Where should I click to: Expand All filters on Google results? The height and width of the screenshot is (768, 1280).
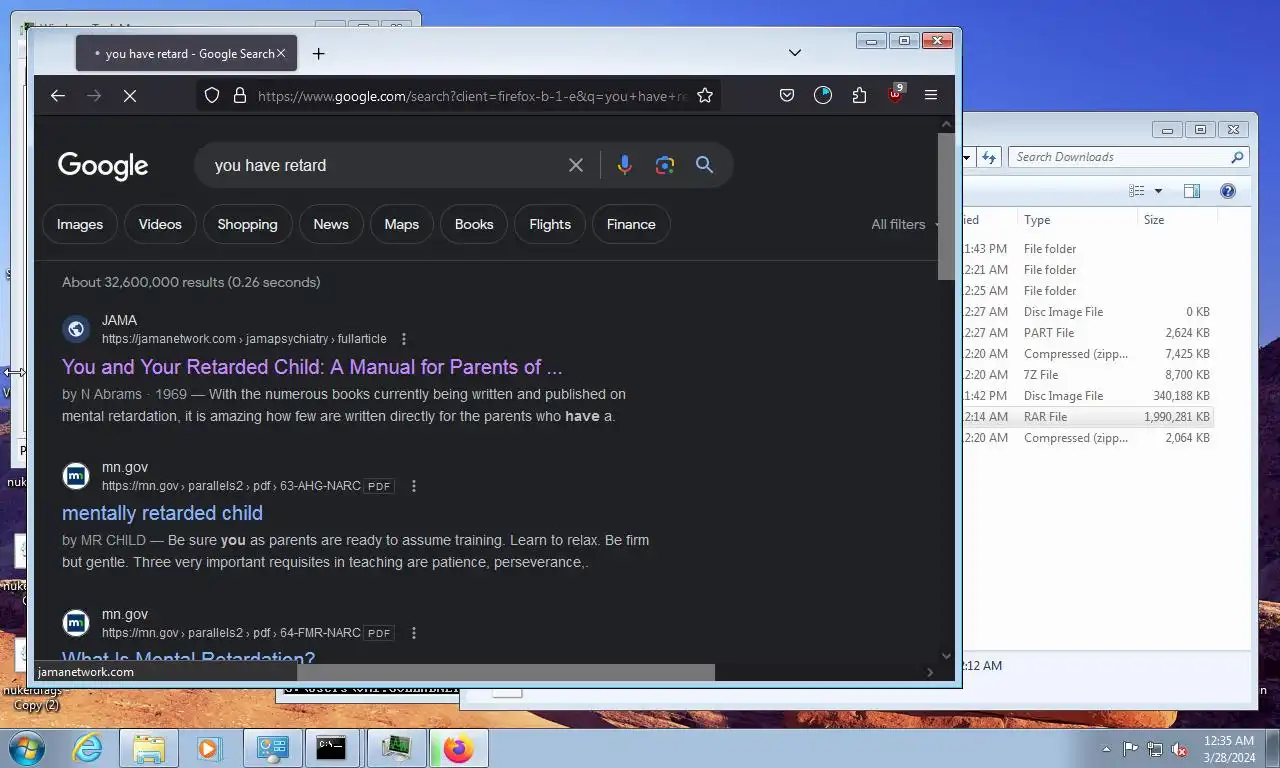tap(904, 224)
